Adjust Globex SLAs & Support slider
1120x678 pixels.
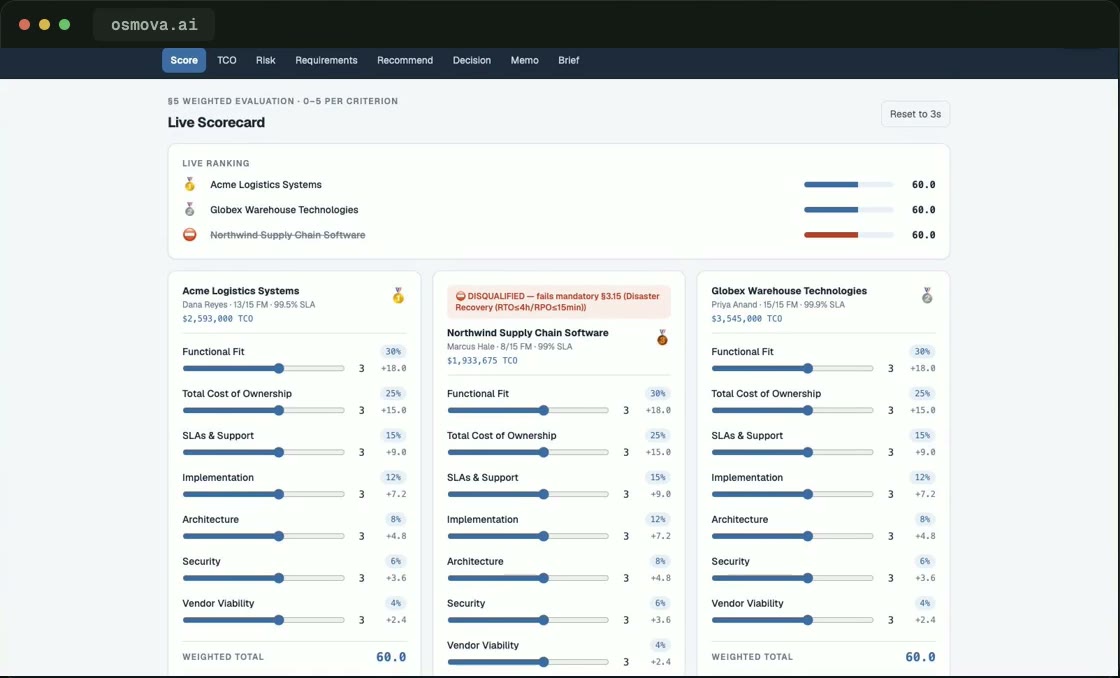pyautogui.click(x=792, y=452)
